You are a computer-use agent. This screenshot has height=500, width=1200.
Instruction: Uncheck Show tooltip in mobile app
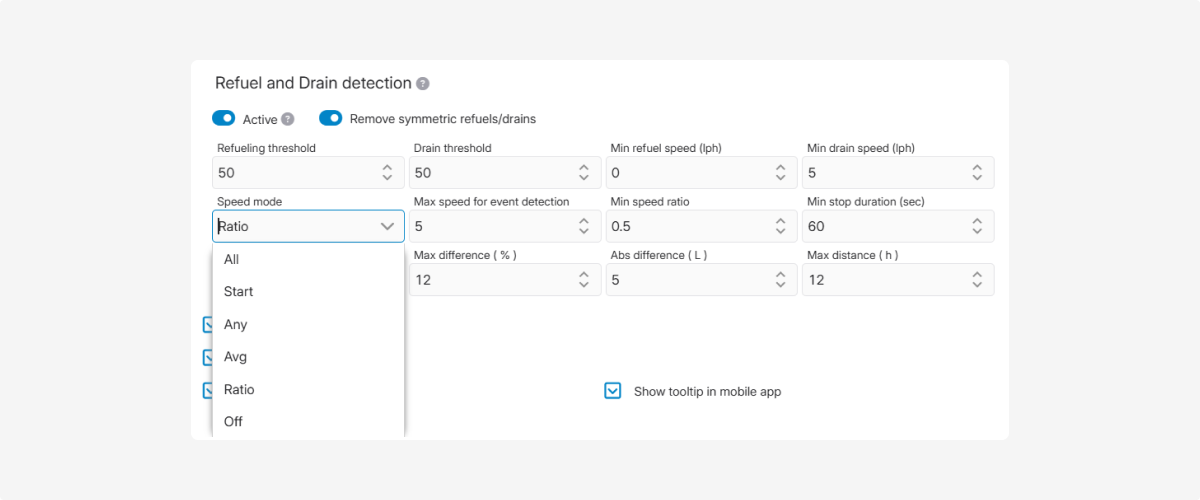pos(613,391)
